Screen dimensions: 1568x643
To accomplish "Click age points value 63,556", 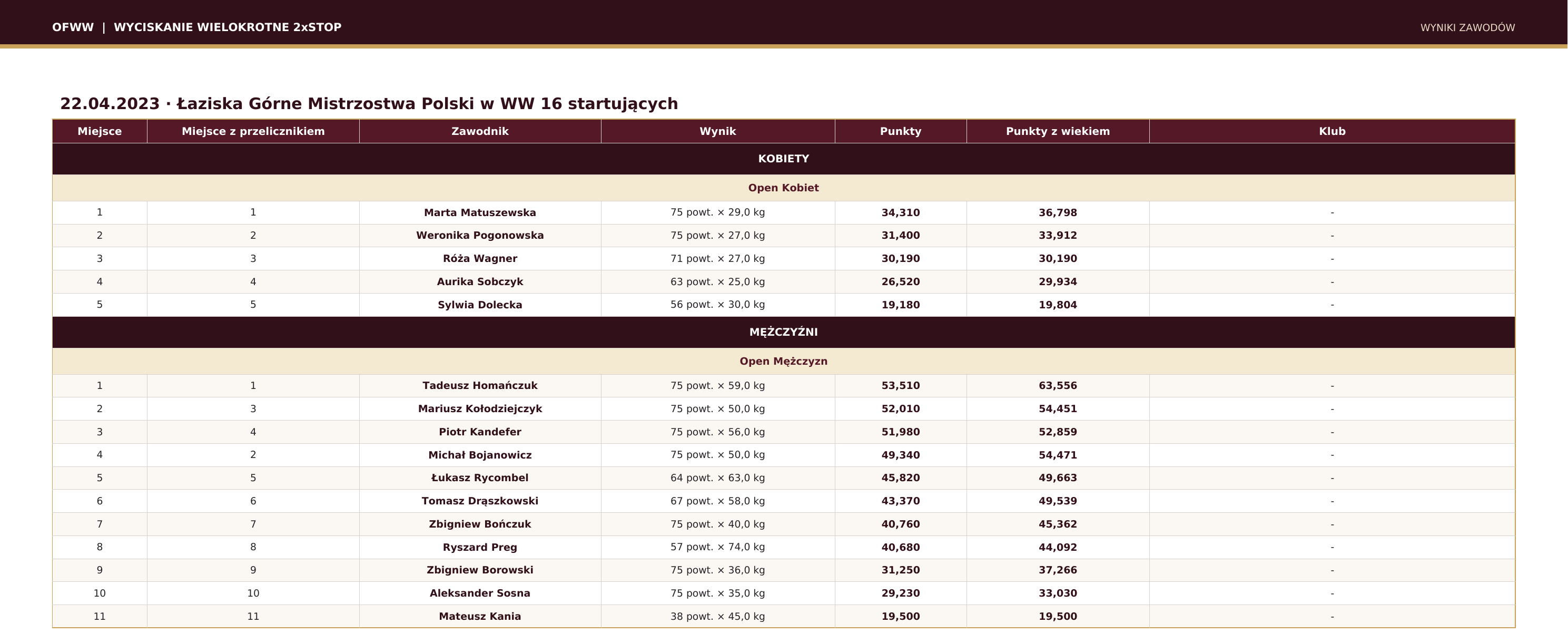I will (1058, 385).
